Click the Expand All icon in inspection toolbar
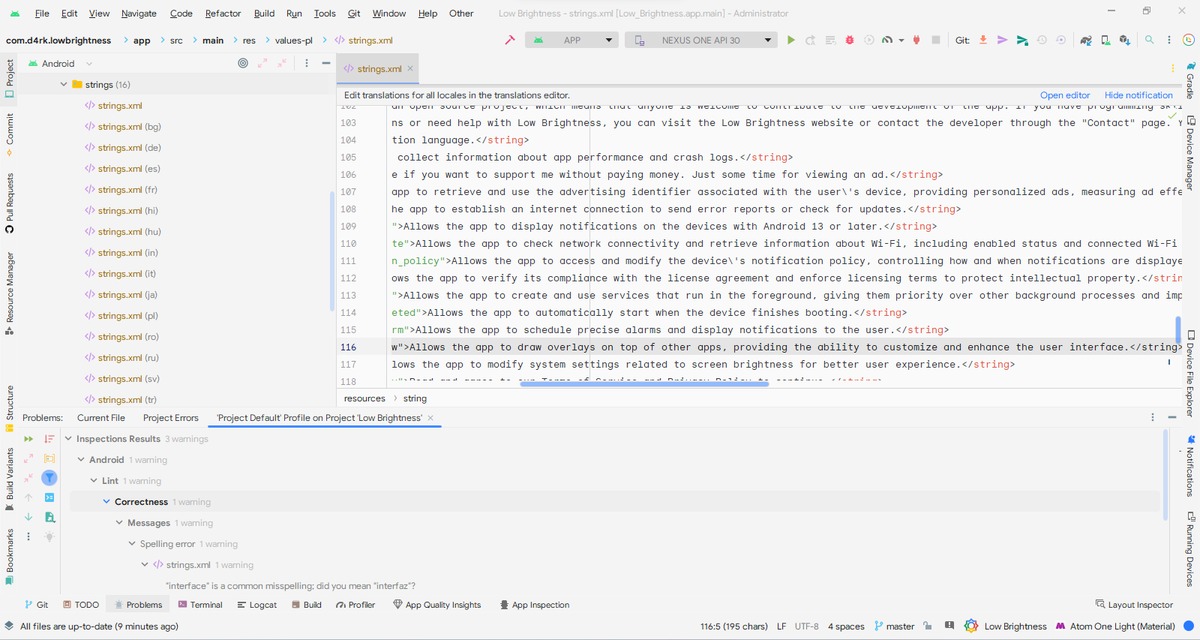 (x=29, y=458)
